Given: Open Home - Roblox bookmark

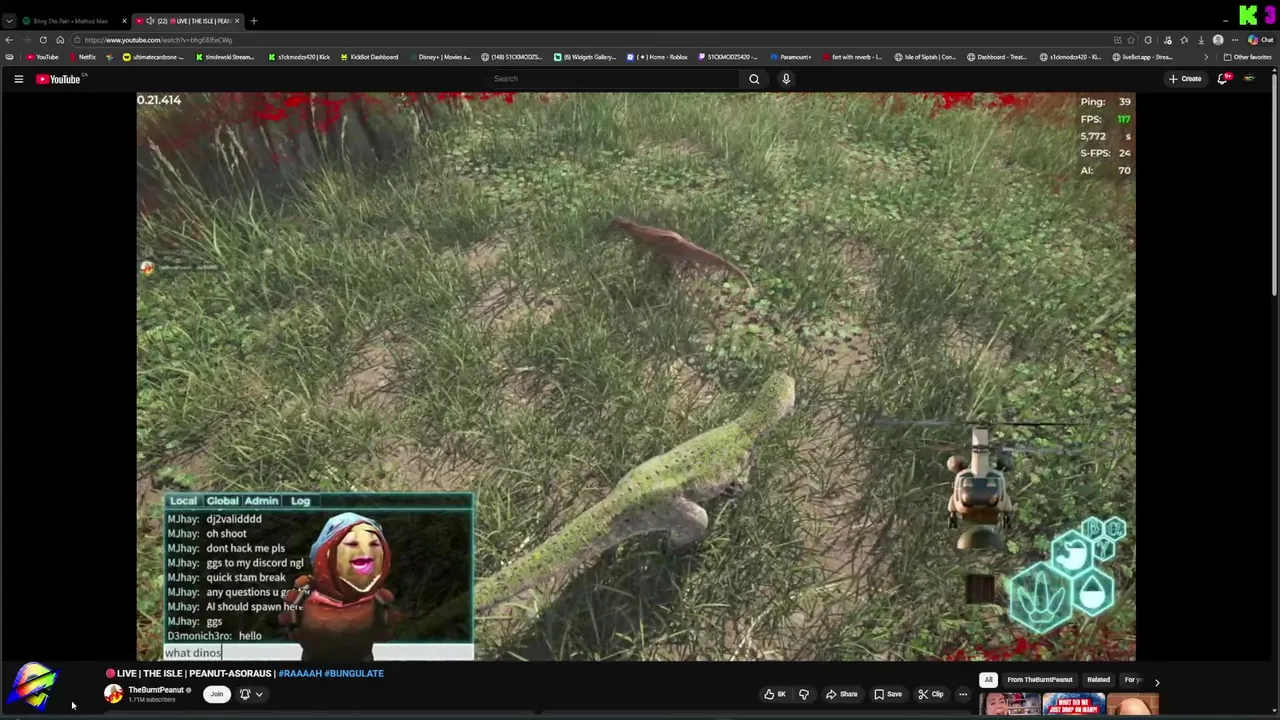Looking at the screenshot, I should 657,57.
